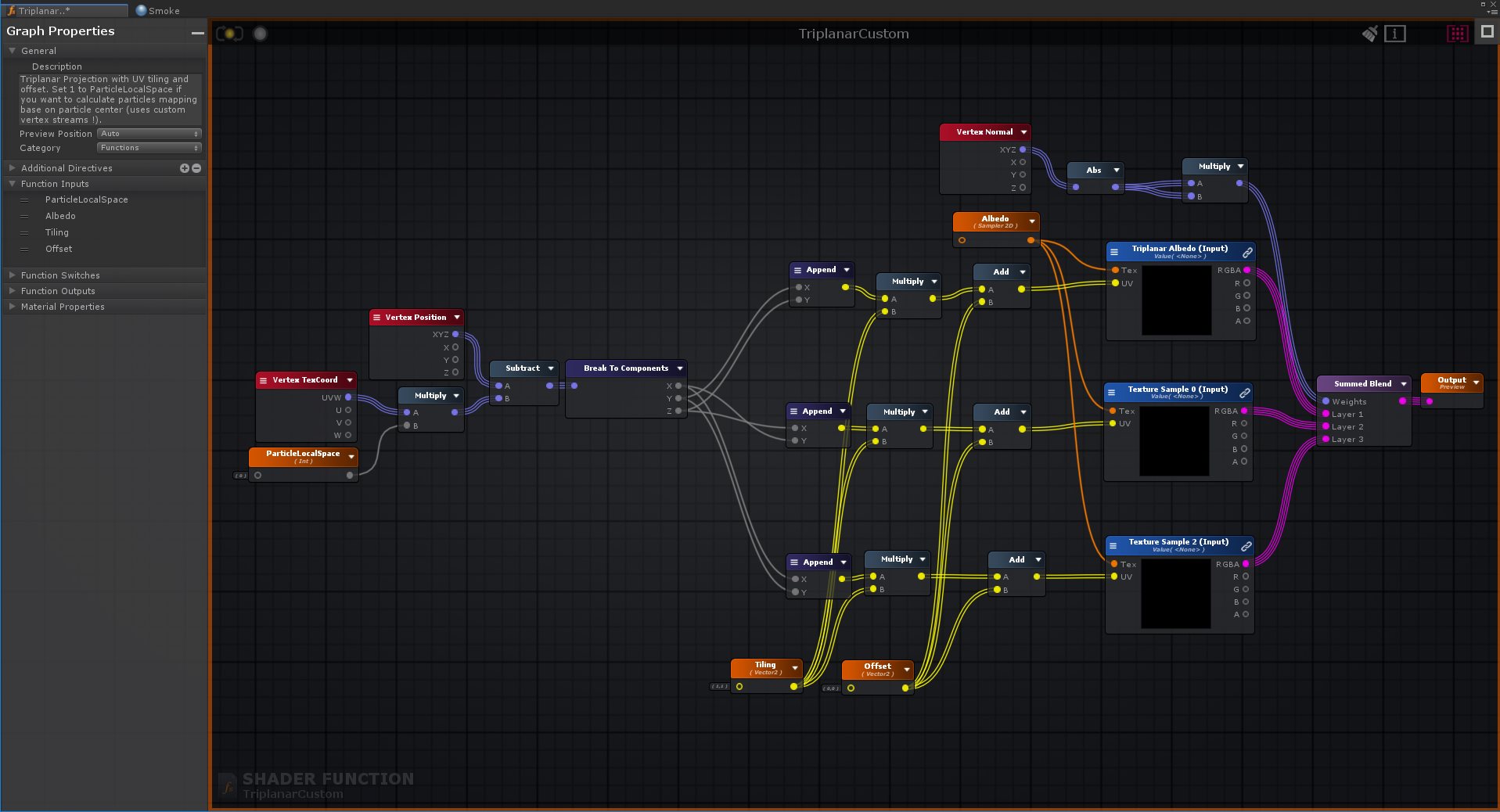The height and width of the screenshot is (812, 1500).
Task: Open the Category Functions dropdown
Action: point(149,148)
